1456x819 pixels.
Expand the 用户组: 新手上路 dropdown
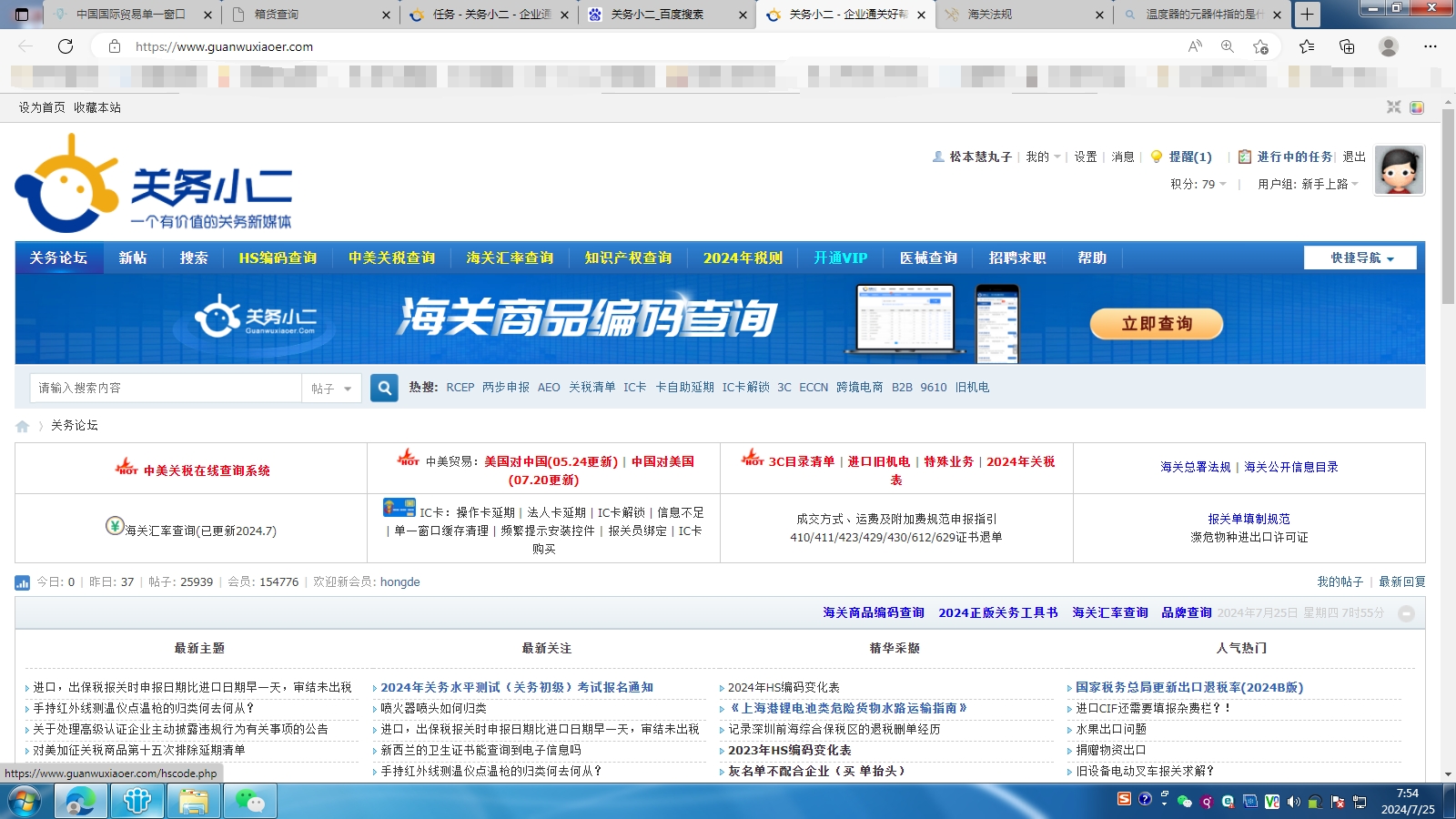(1308, 184)
